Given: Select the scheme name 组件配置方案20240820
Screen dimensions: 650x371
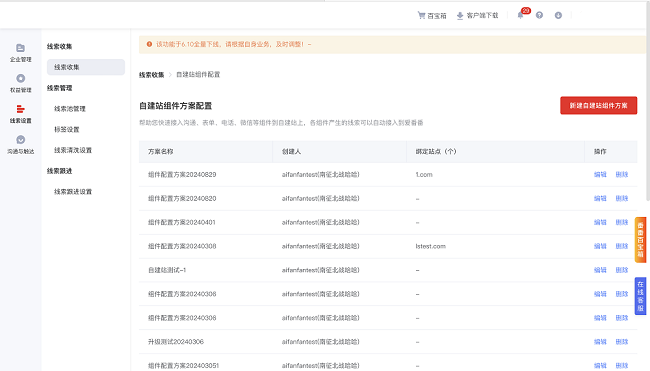Looking at the screenshot, I should (x=182, y=199).
